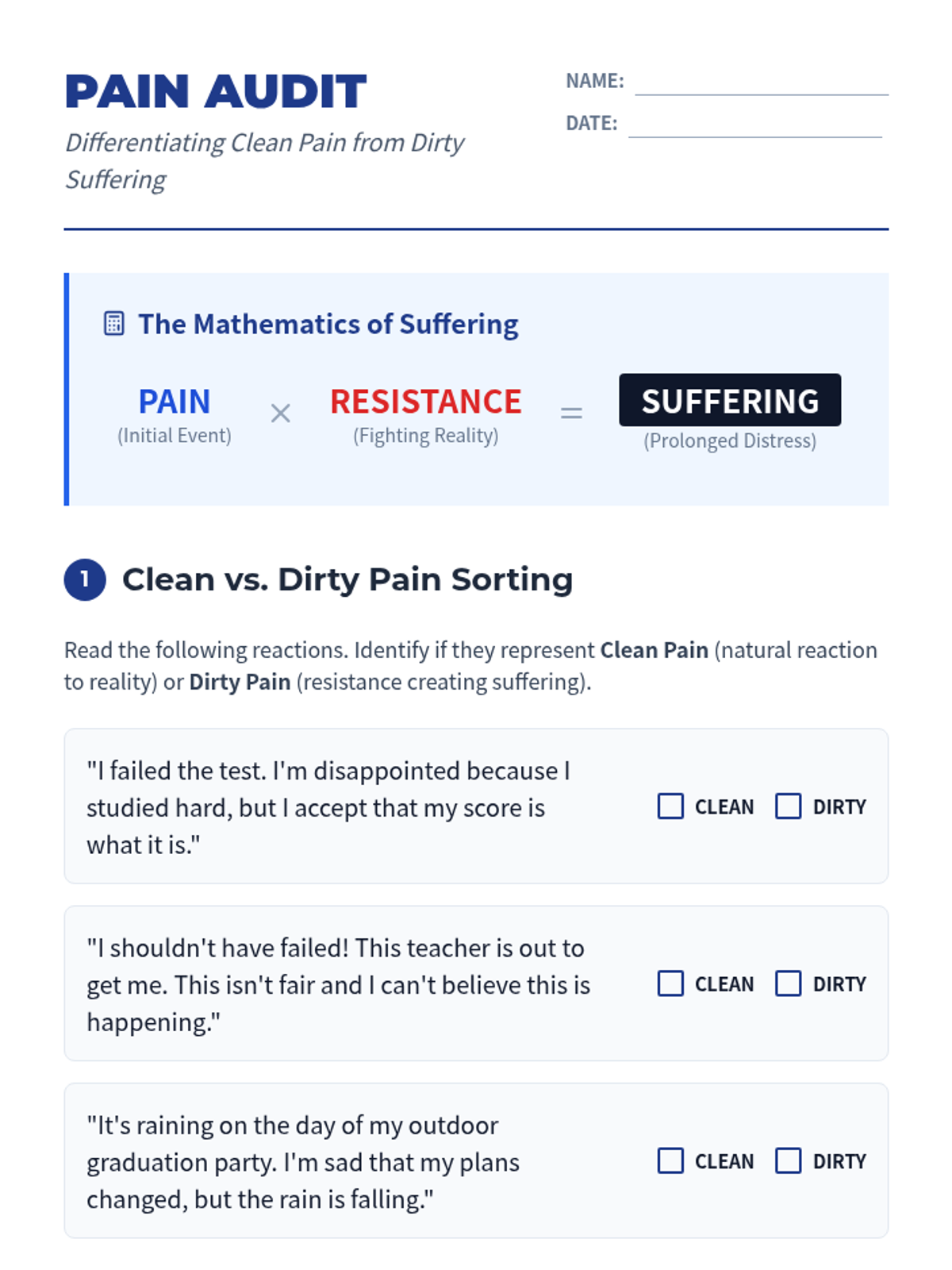Check CLEAN for the rainy graduation party reaction

tap(670, 1160)
